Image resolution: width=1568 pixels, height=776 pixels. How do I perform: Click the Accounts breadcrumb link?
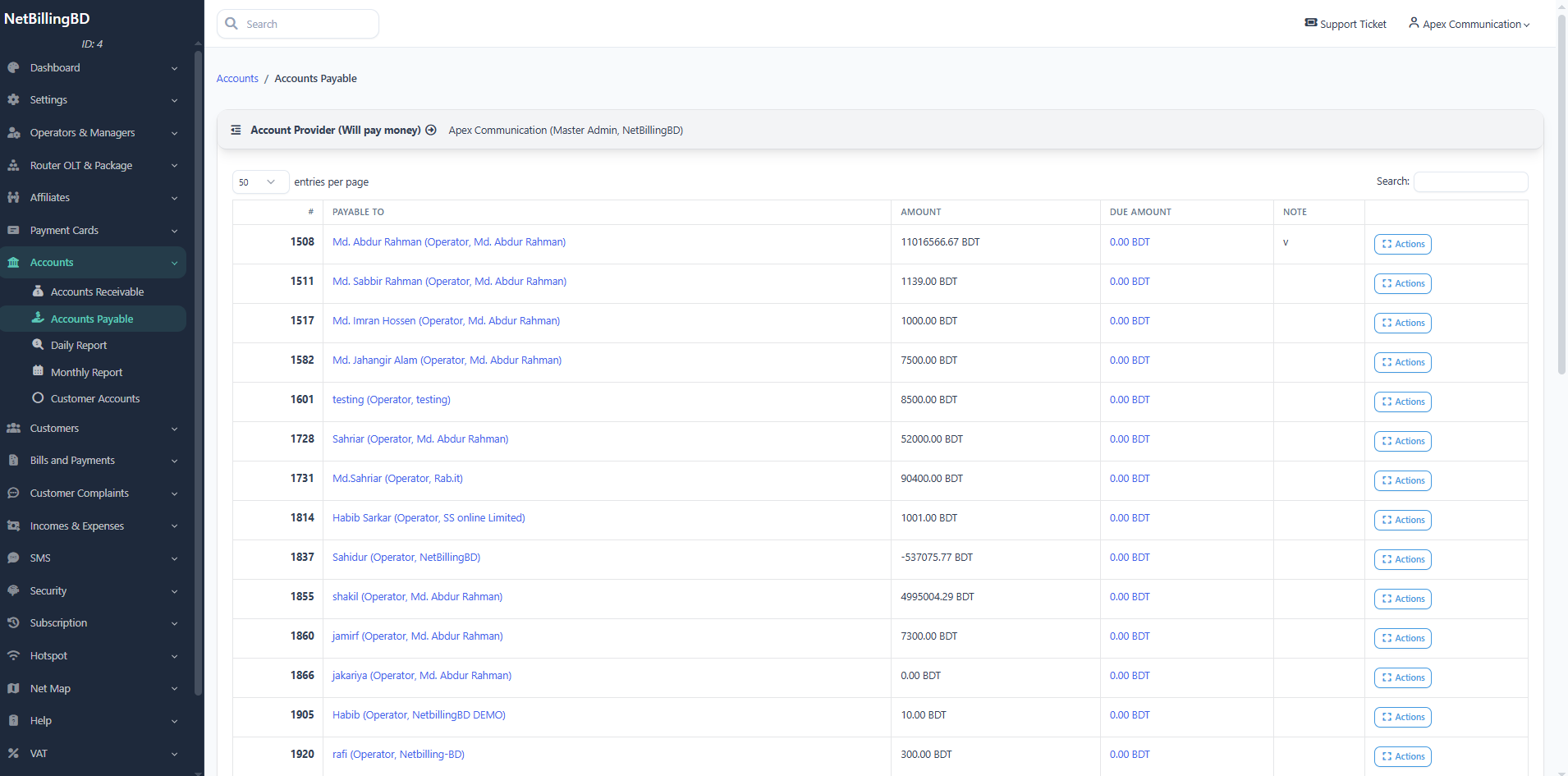click(237, 78)
